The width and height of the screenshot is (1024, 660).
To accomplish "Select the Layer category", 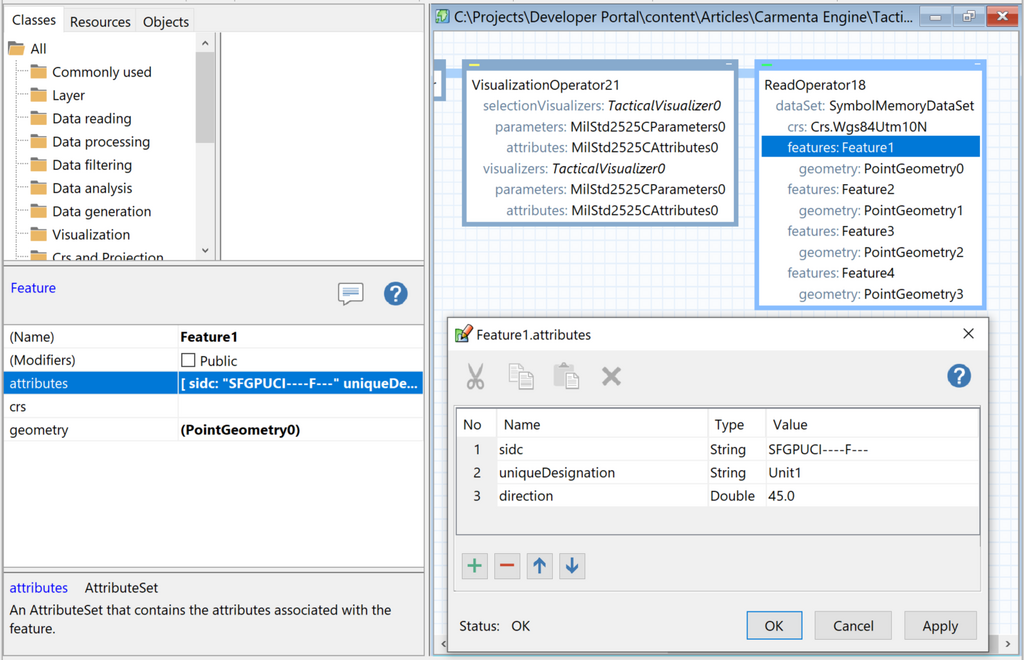I will click(x=68, y=95).
